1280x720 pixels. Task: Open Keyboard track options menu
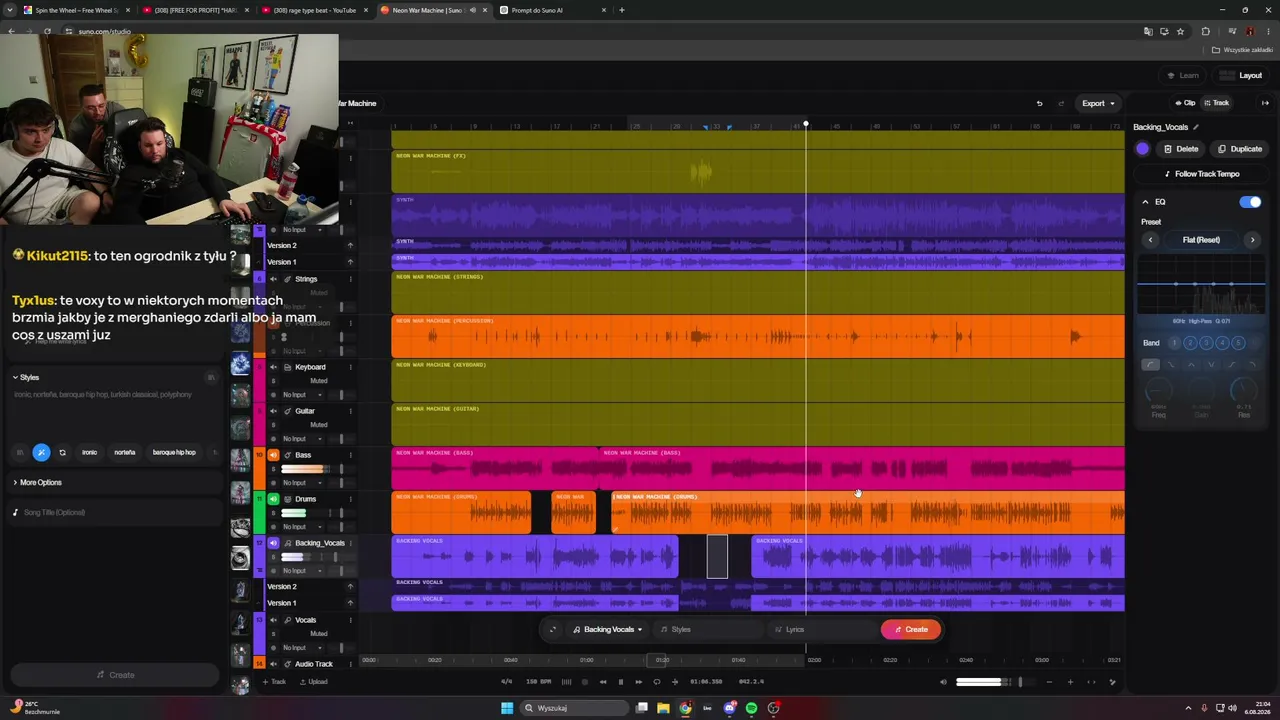click(350, 367)
